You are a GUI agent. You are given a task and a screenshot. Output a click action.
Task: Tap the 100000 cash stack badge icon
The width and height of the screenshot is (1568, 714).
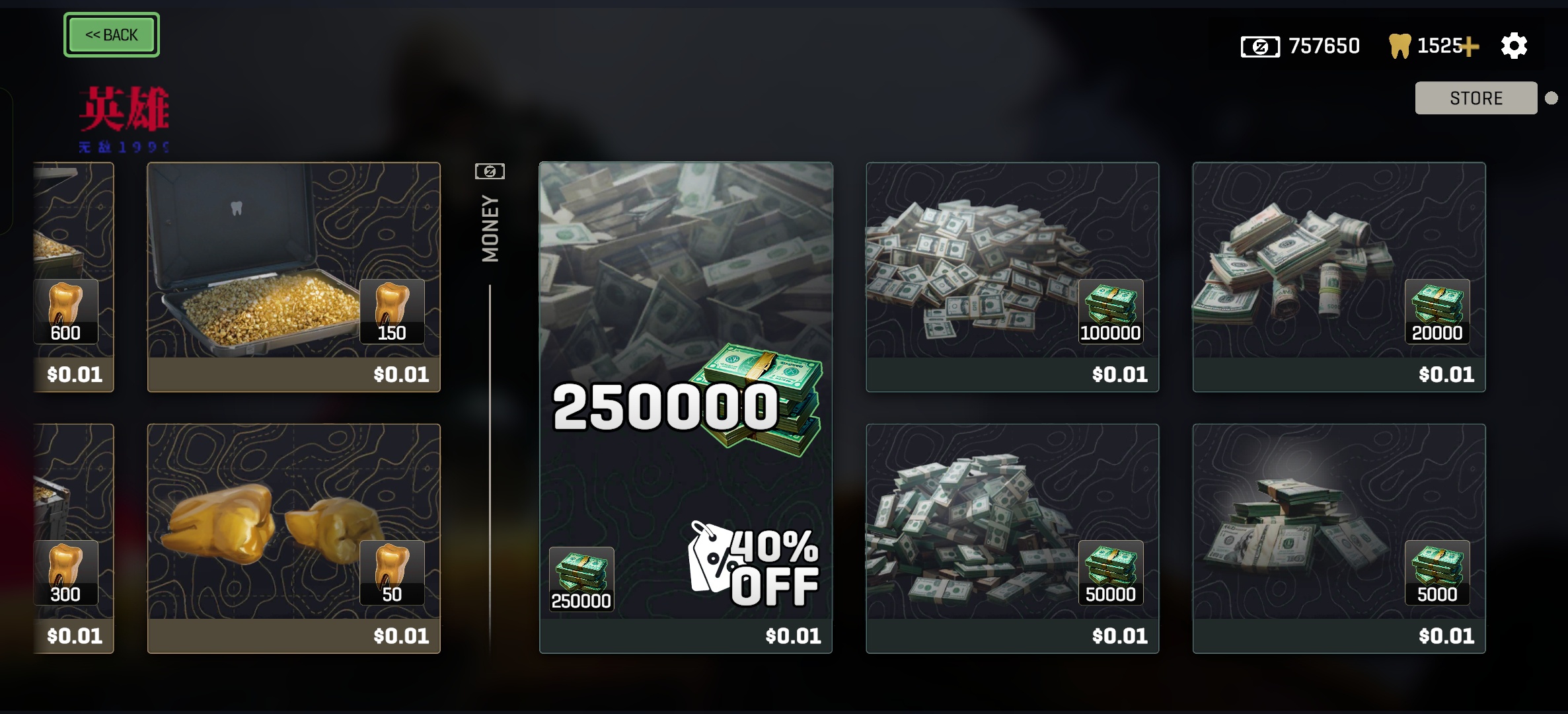[1111, 311]
